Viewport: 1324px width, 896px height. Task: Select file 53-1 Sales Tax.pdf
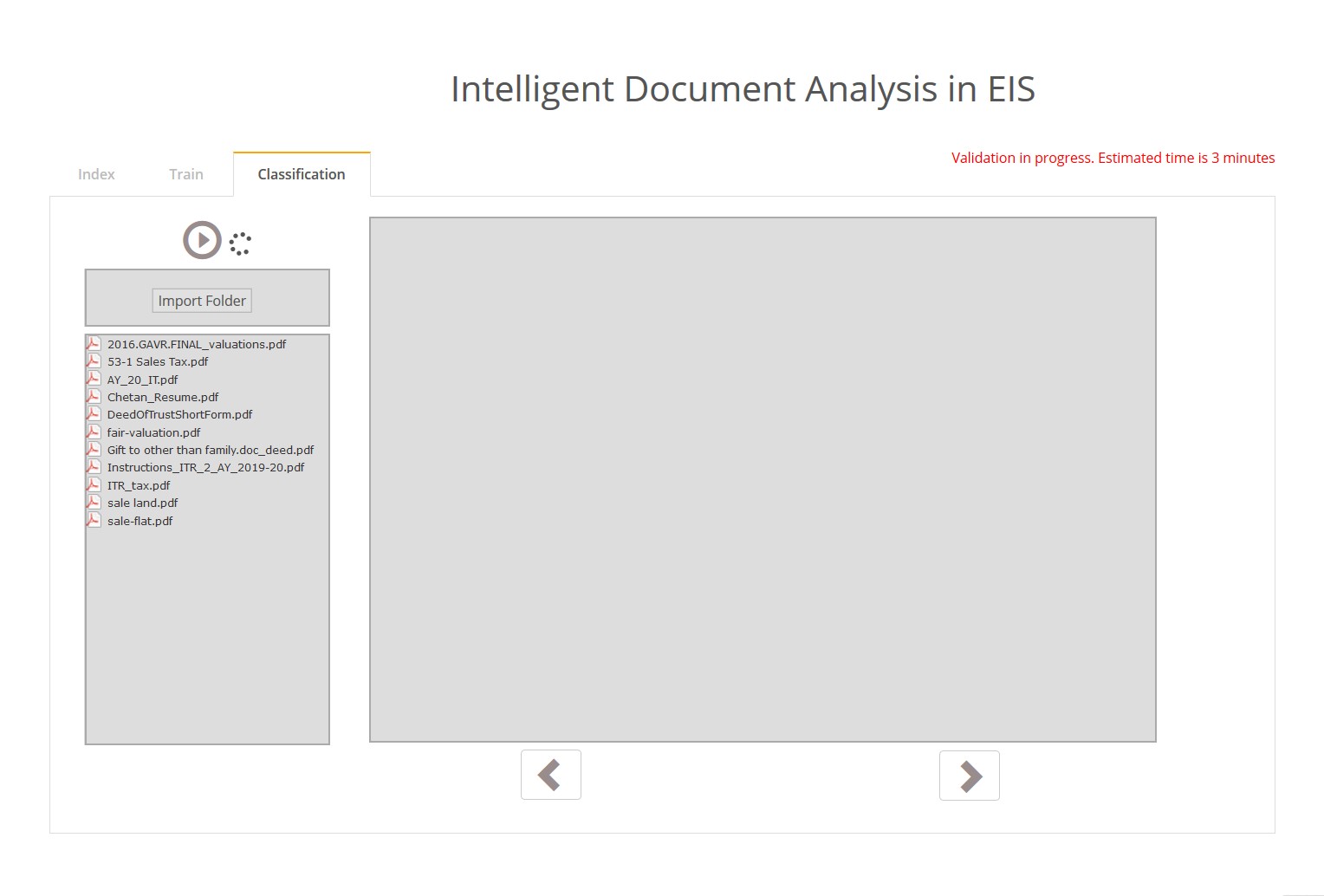[158, 361]
